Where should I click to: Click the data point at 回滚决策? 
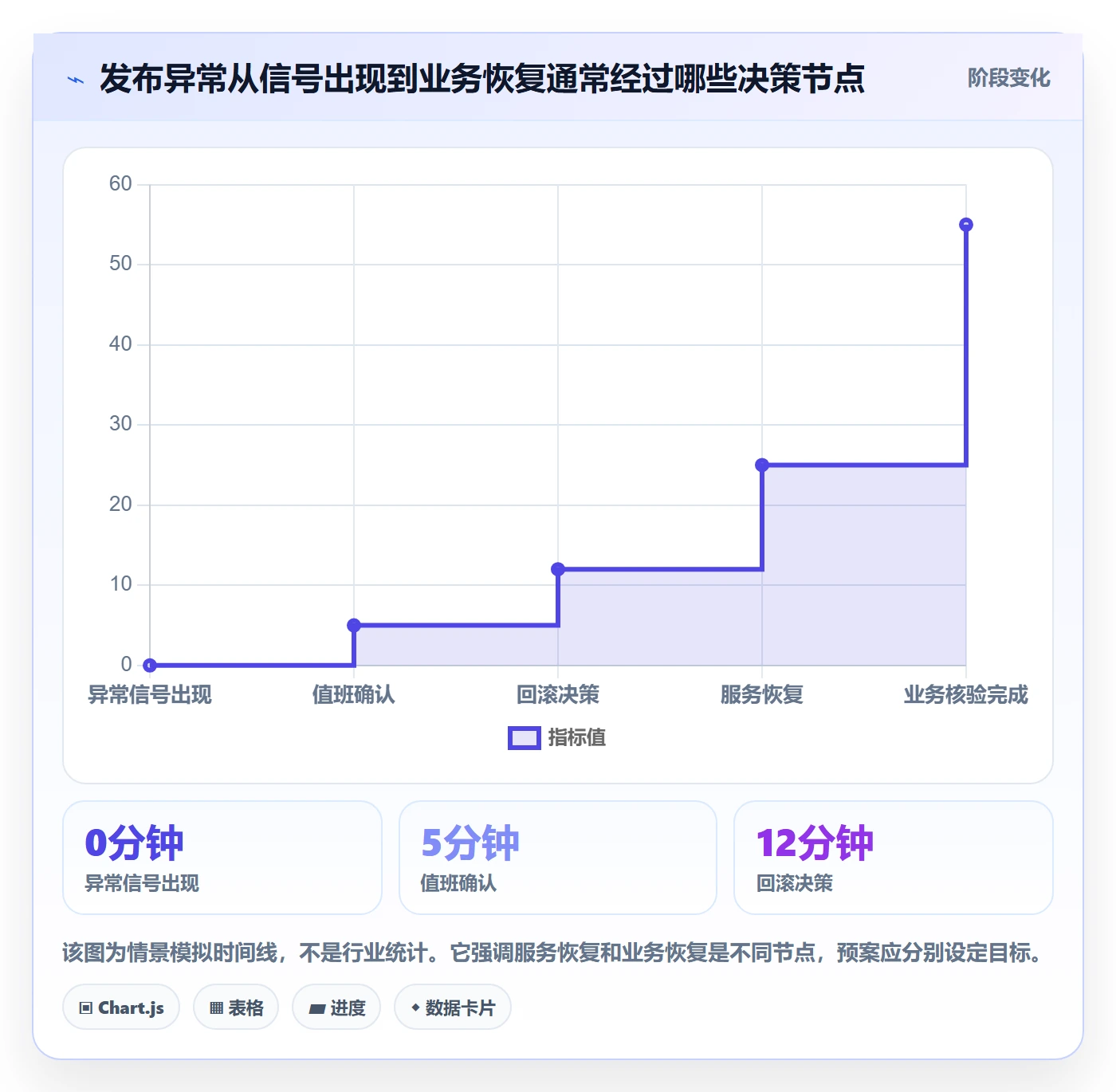pyautogui.click(x=558, y=569)
